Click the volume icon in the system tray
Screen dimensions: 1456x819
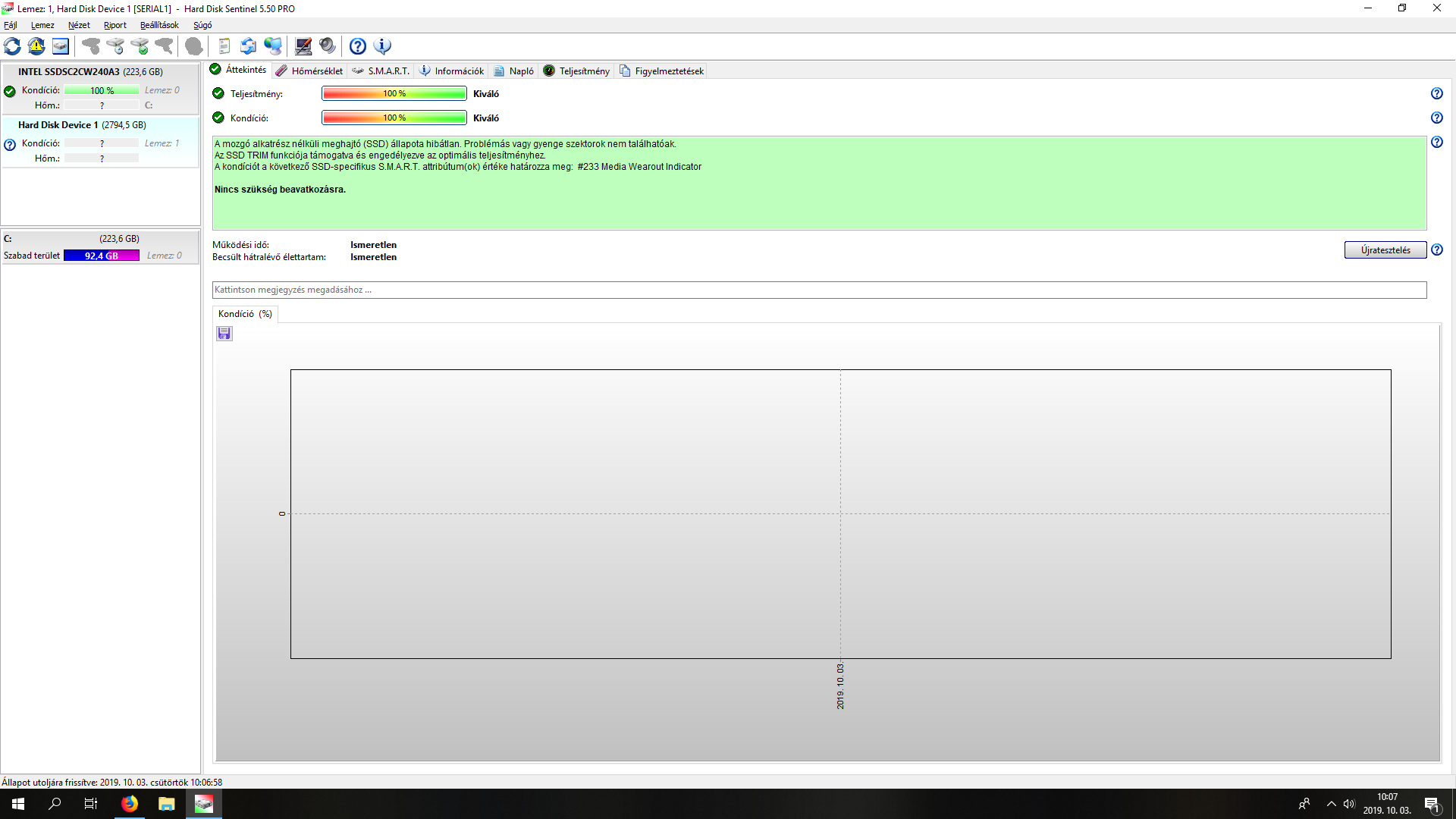(x=1349, y=804)
